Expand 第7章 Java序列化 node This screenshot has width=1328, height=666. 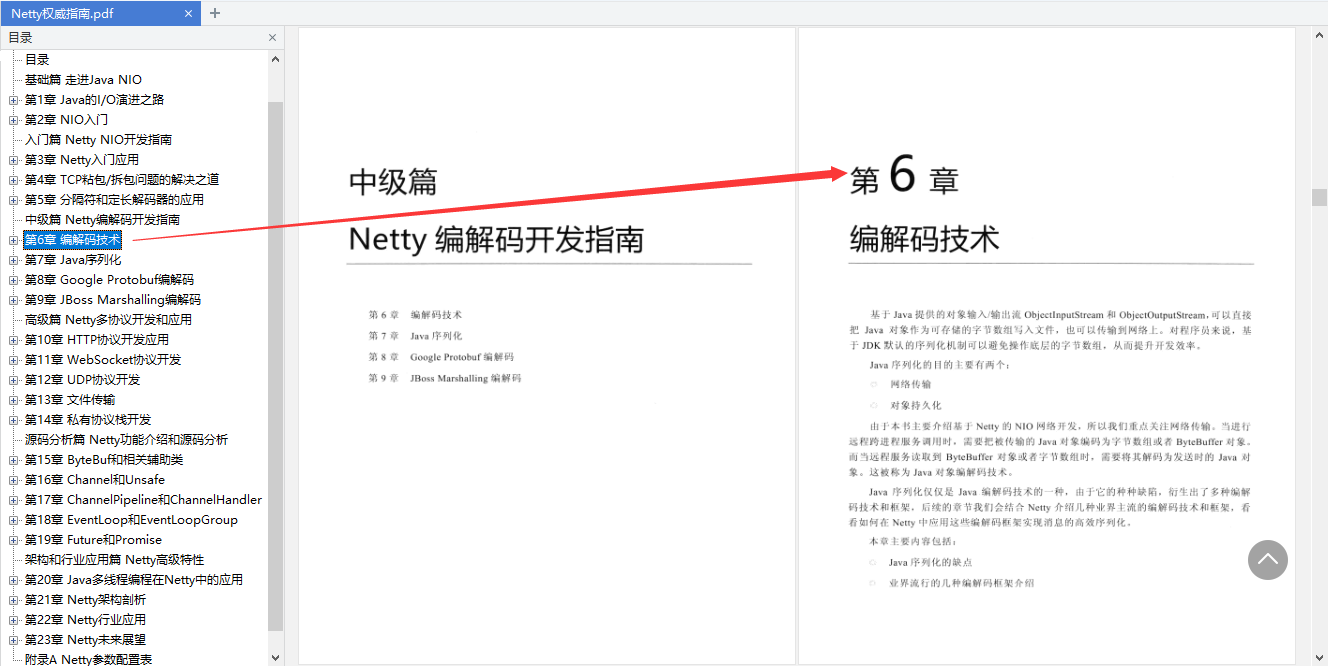(x=13, y=260)
